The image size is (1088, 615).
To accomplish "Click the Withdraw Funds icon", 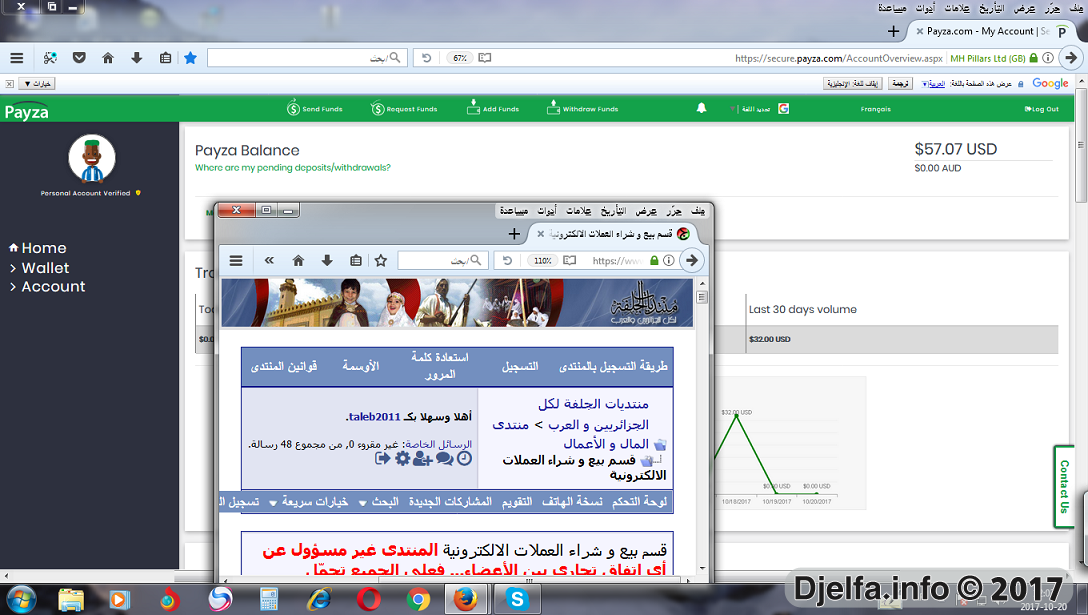I will coord(553,107).
